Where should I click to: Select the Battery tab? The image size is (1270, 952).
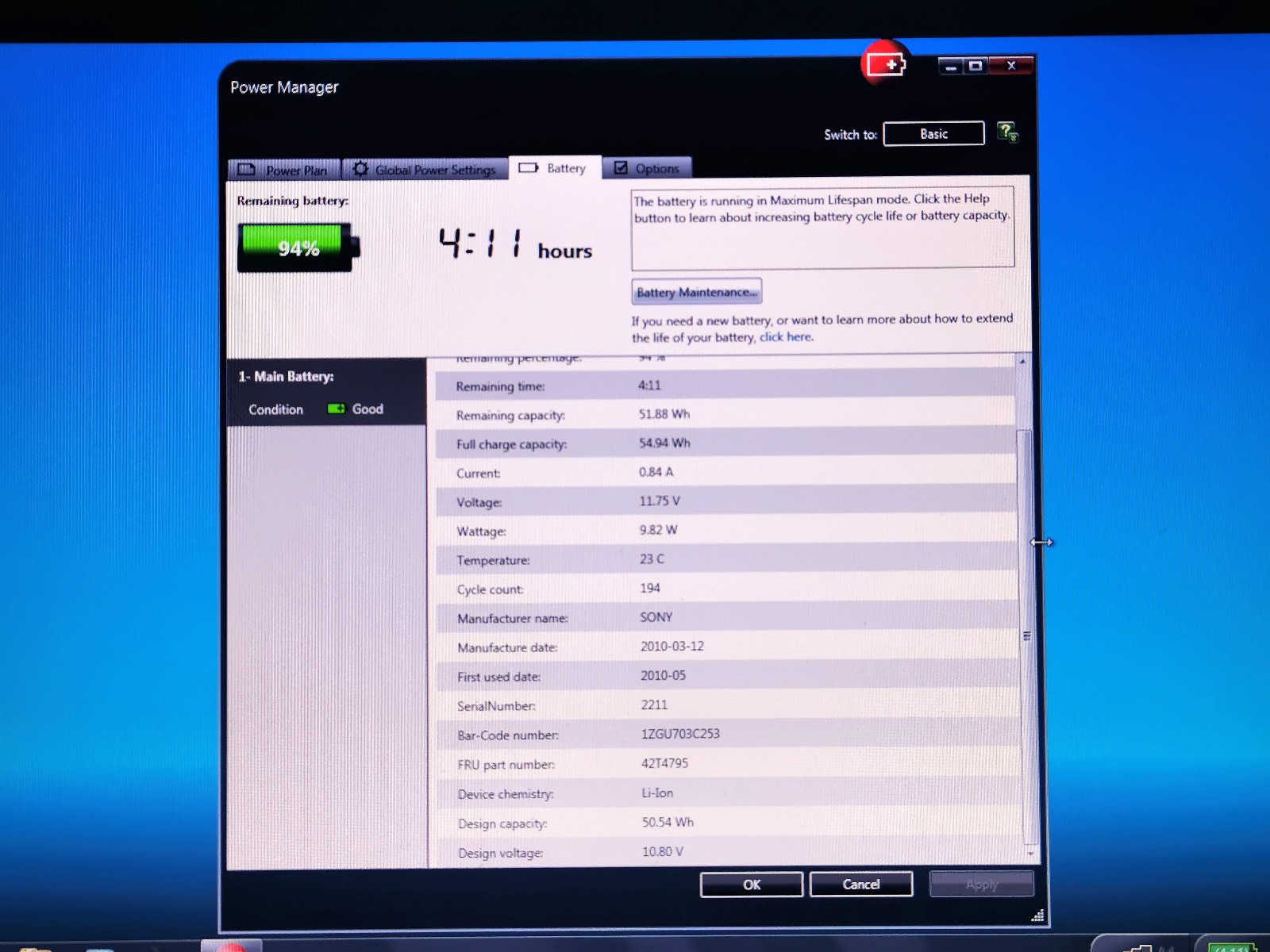[555, 167]
